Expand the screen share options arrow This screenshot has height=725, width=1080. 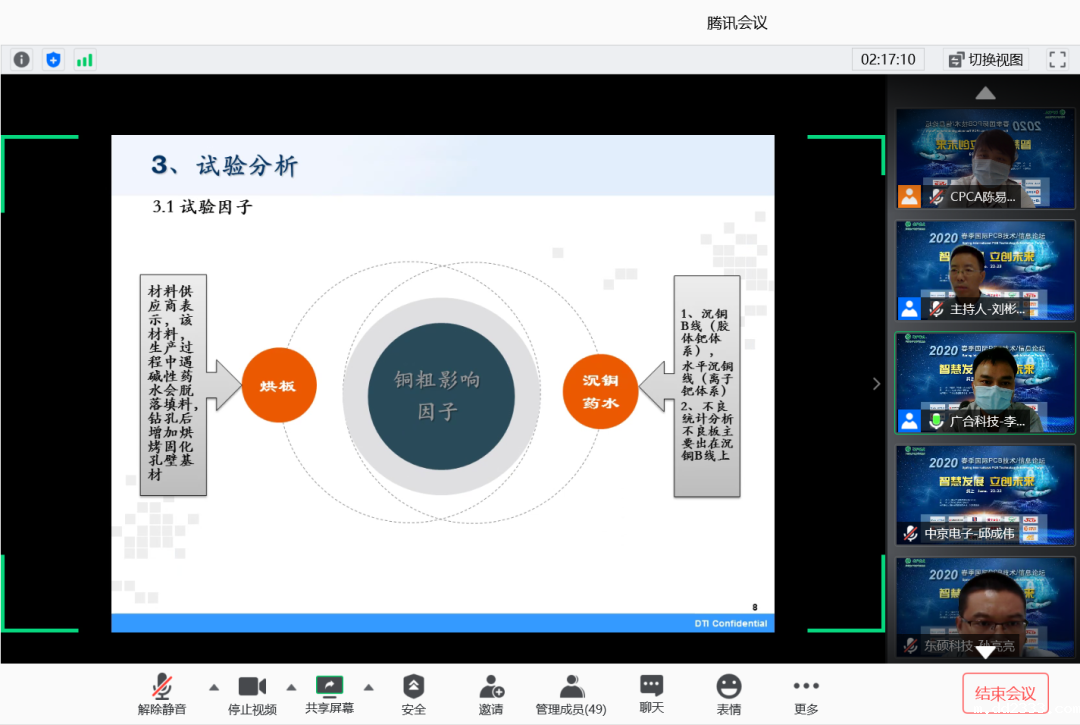tap(369, 688)
